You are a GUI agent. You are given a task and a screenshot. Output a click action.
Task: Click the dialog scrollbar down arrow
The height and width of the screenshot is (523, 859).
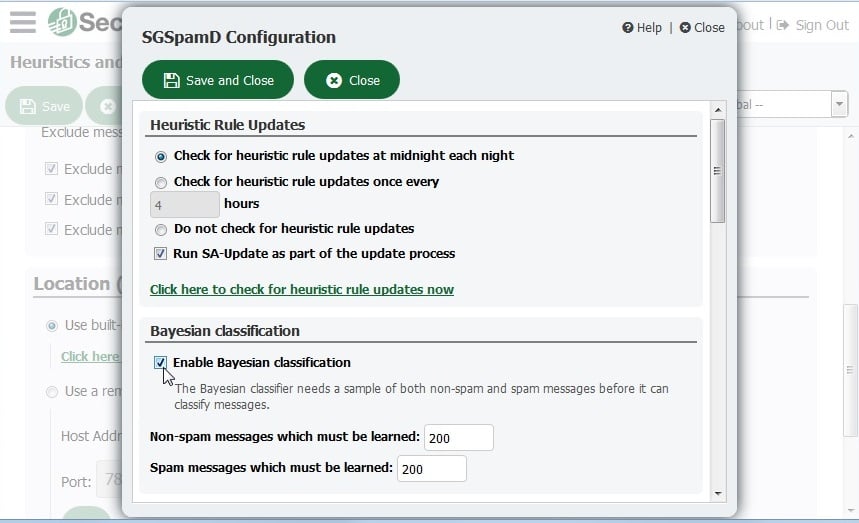718,494
